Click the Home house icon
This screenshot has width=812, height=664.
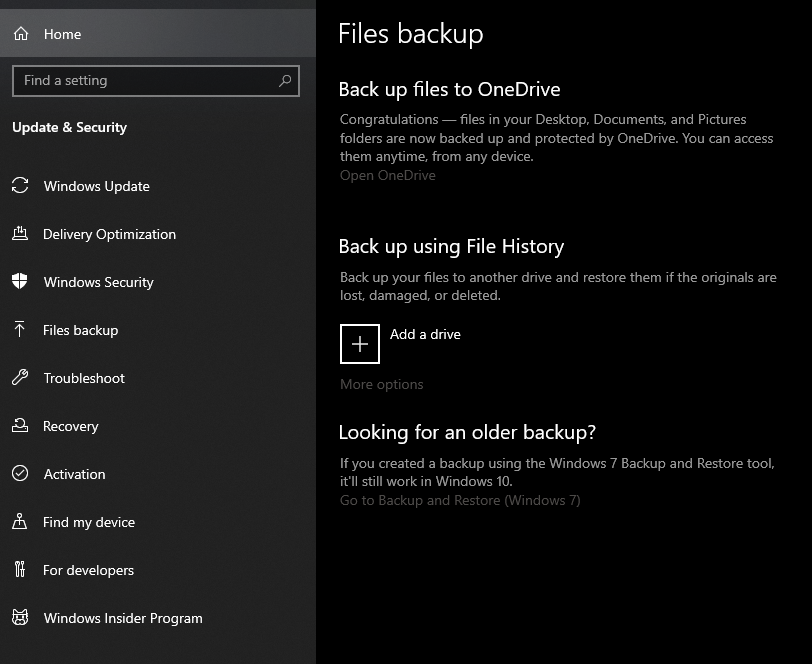point(21,34)
